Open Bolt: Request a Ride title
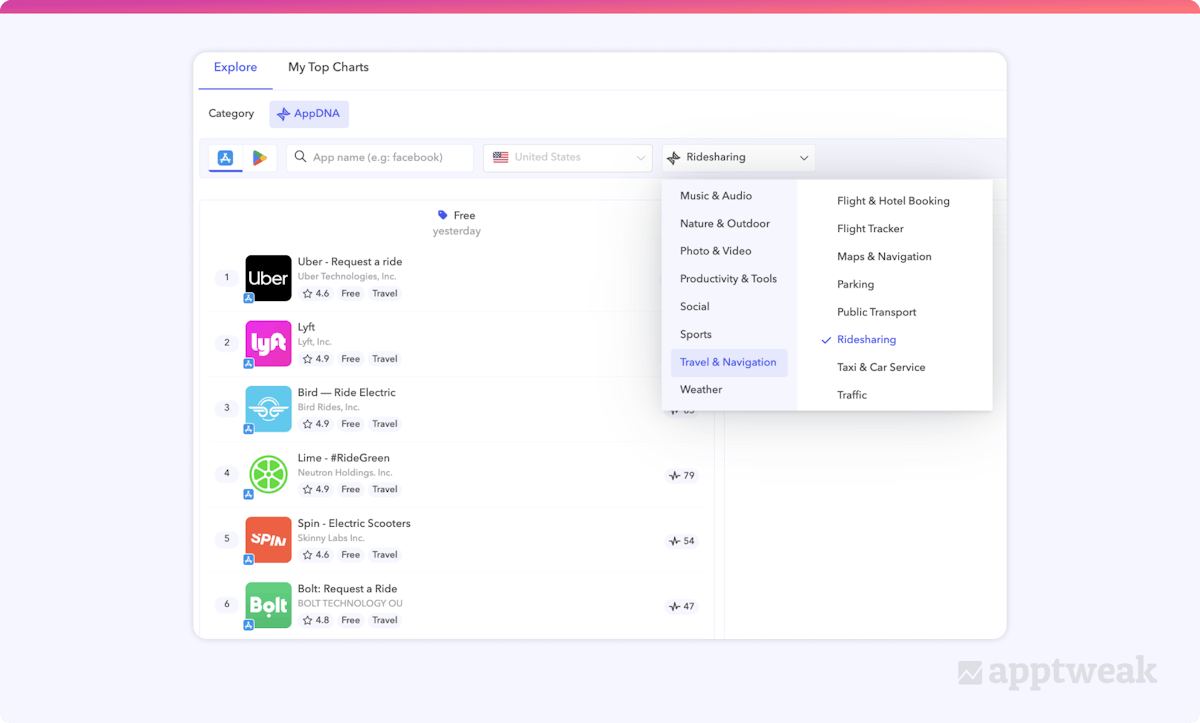Screen dimensions: 1200x723 pos(348,589)
